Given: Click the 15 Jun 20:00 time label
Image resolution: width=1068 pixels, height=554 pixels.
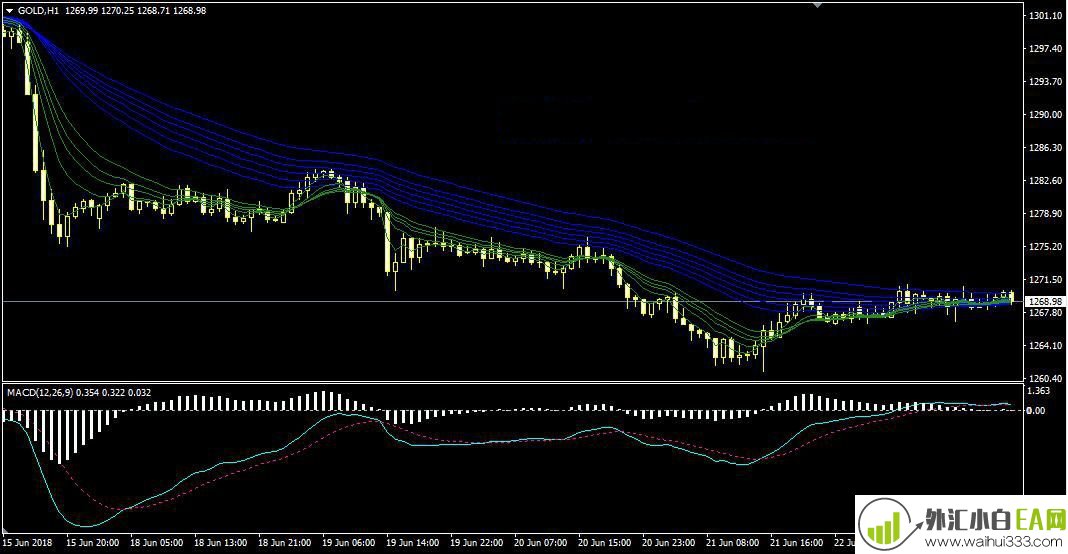Looking at the screenshot, I should (93, 542).
